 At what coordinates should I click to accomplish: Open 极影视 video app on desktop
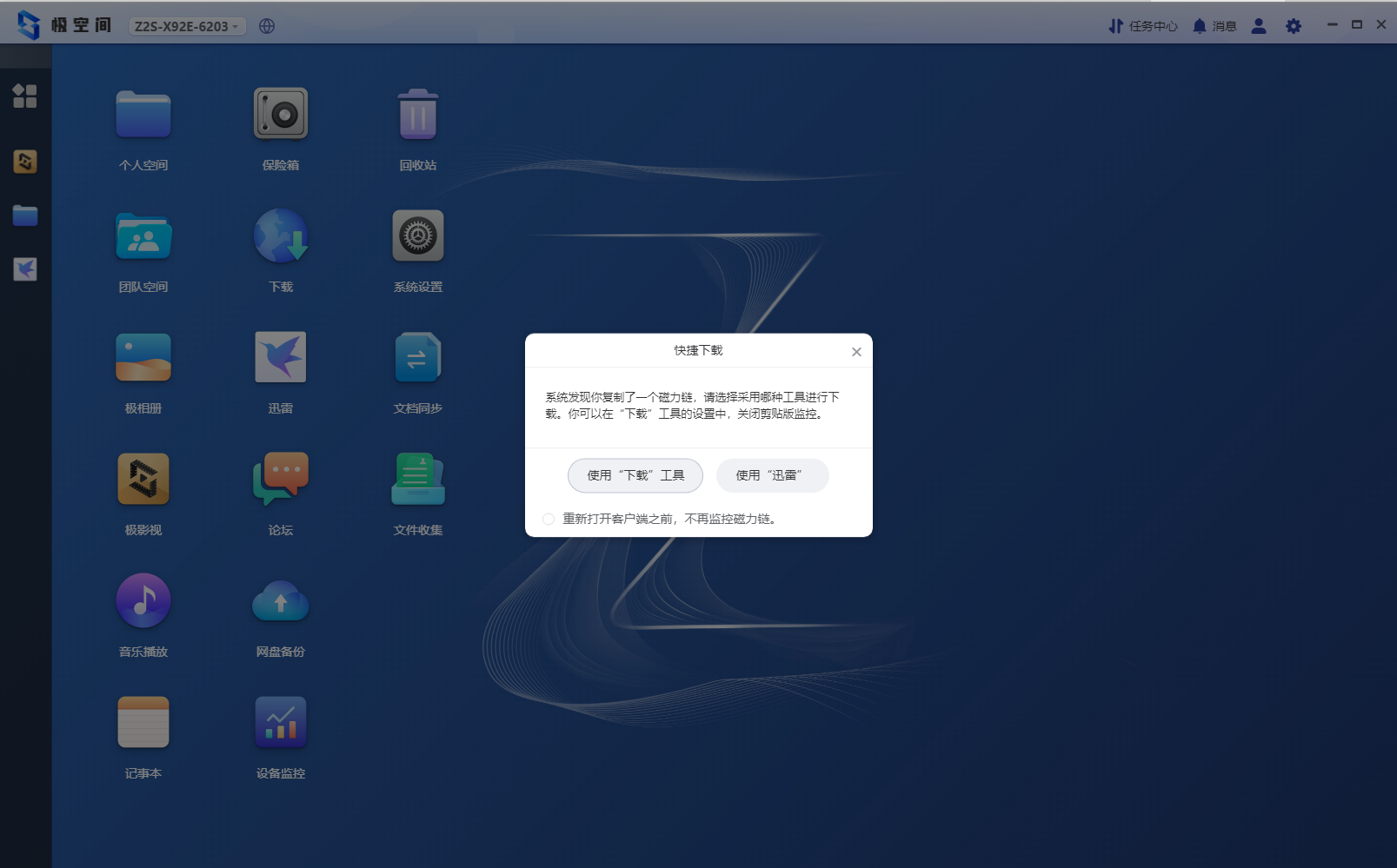click(143, 480)
